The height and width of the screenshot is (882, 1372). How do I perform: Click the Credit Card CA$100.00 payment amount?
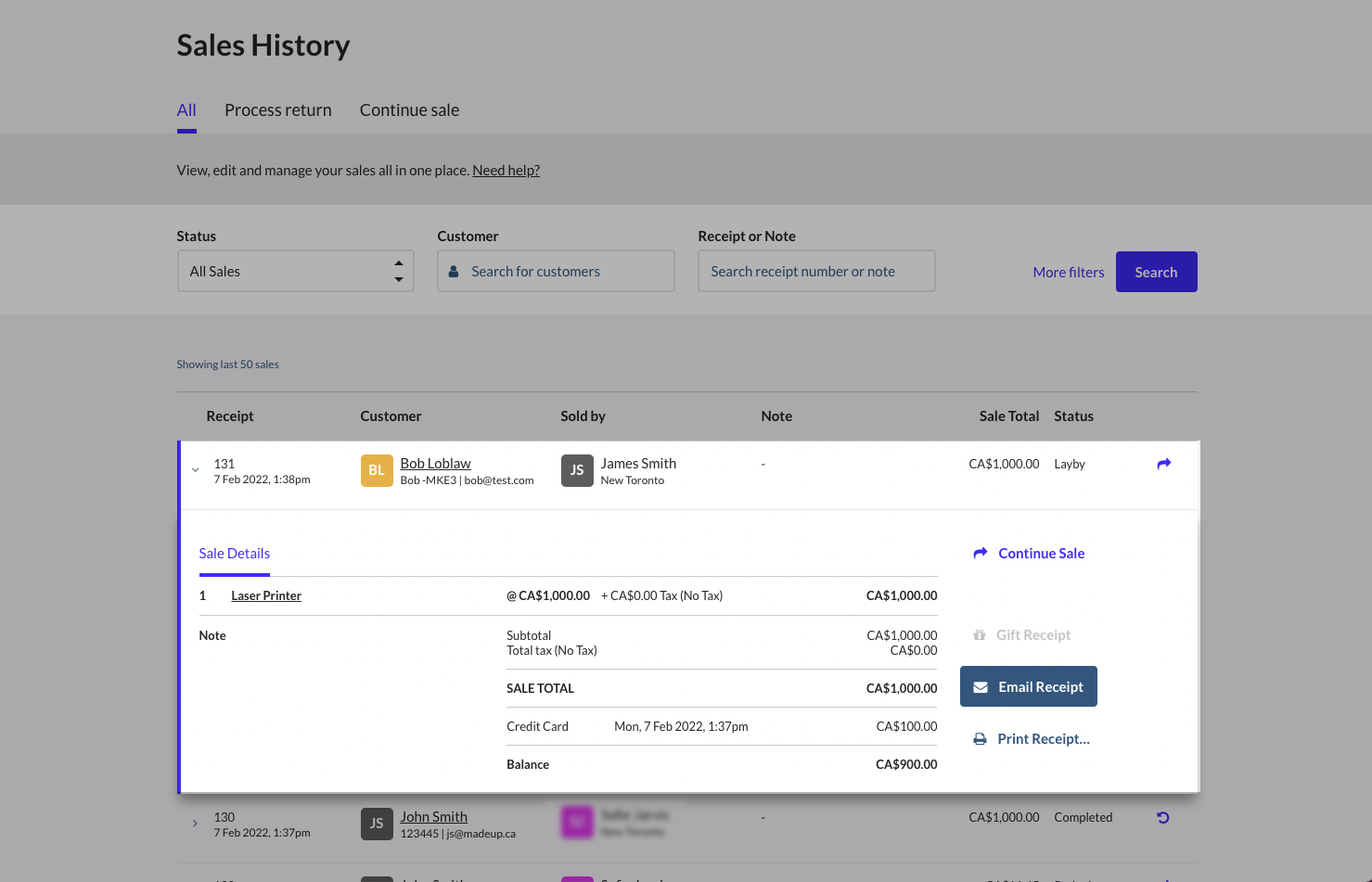coord(906,727)
